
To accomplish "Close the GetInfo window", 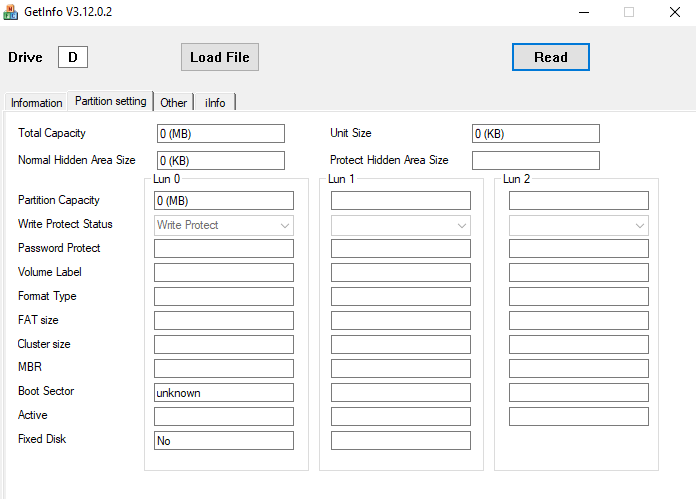I will [x=675, y=12].
